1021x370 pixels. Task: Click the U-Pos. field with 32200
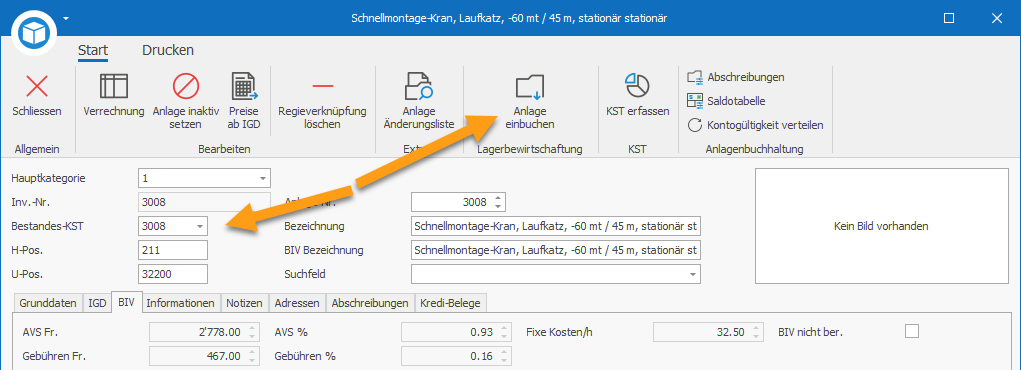pyautogui.click(x=173, y=274)
